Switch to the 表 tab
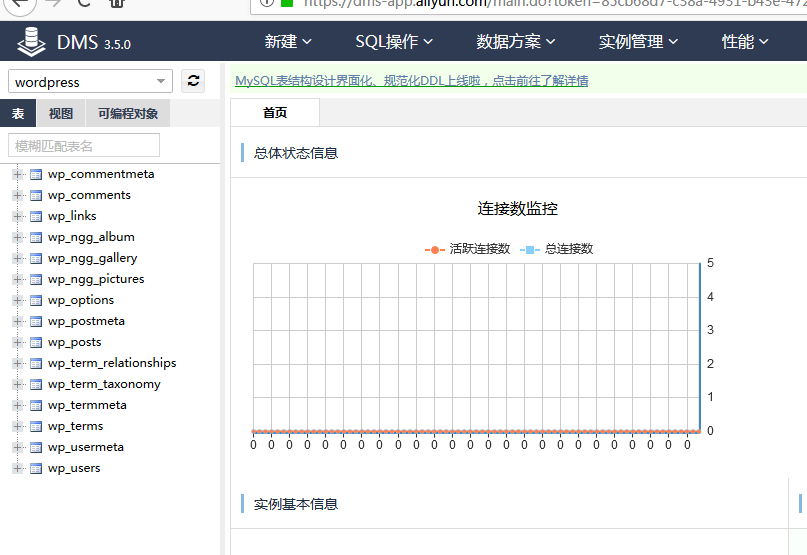This screenshot has height=555, width=807. click(x=18, y=113)
